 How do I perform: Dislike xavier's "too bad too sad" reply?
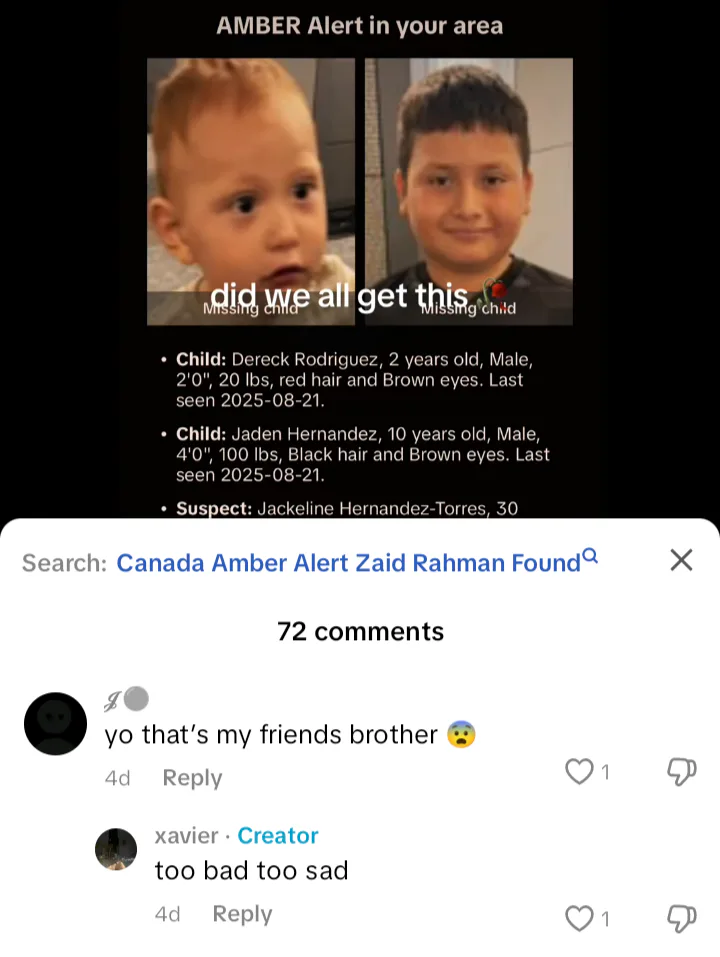click(681, 918)
